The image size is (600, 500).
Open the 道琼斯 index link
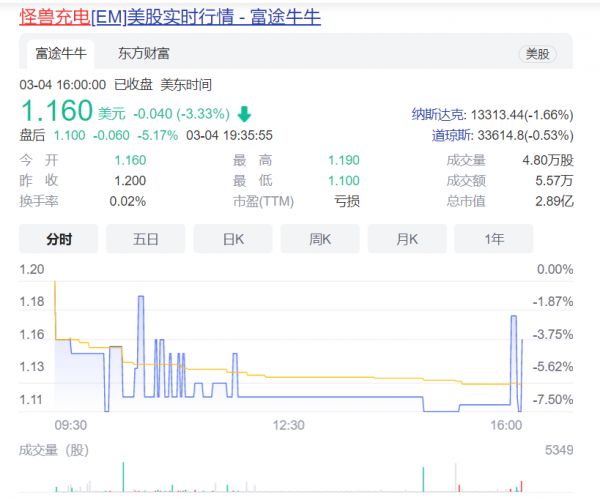[x=450, y=135]
